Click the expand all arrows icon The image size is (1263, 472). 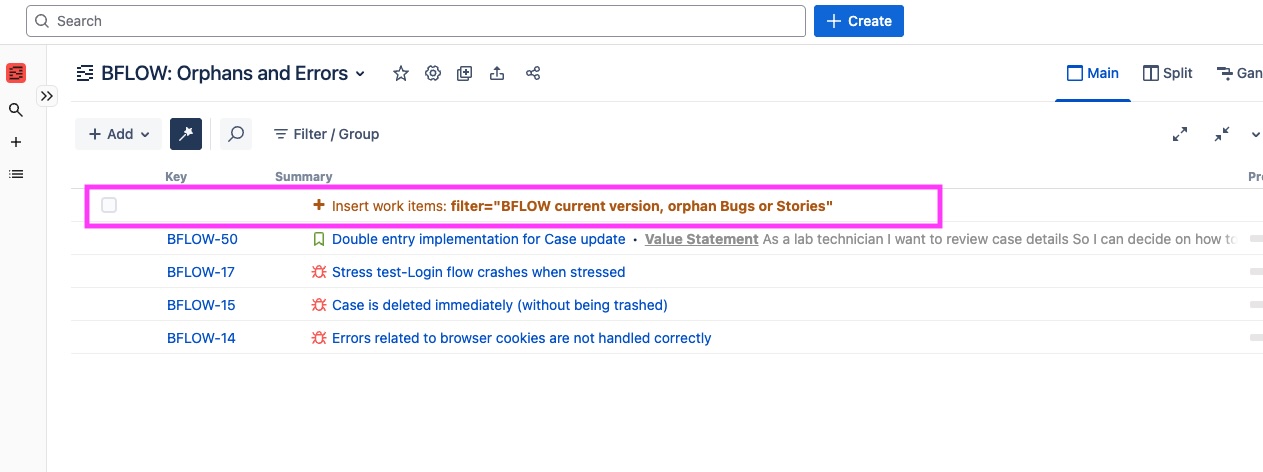coord(1180,134)
